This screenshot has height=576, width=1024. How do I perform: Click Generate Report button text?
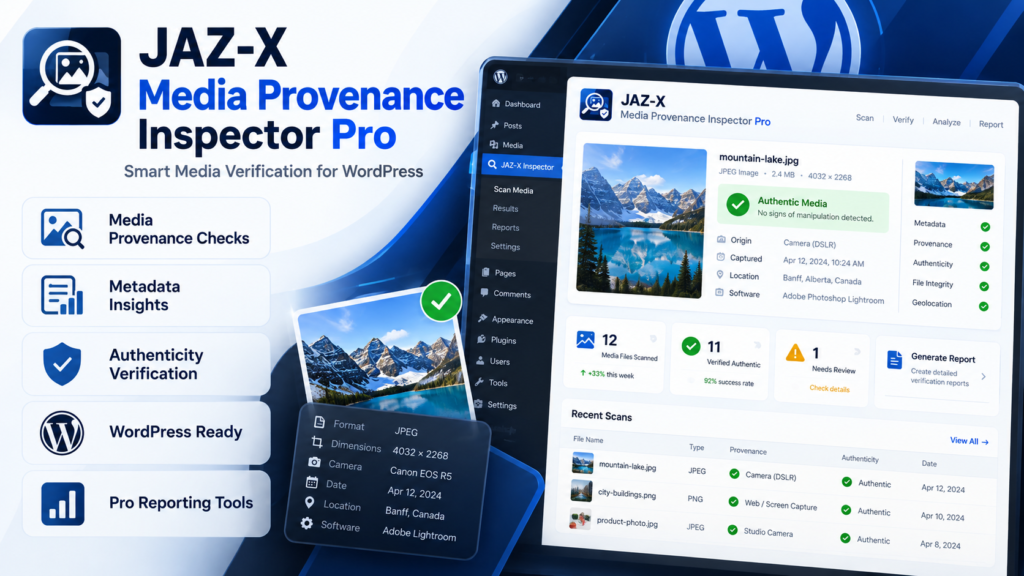[x=943, y=358]
